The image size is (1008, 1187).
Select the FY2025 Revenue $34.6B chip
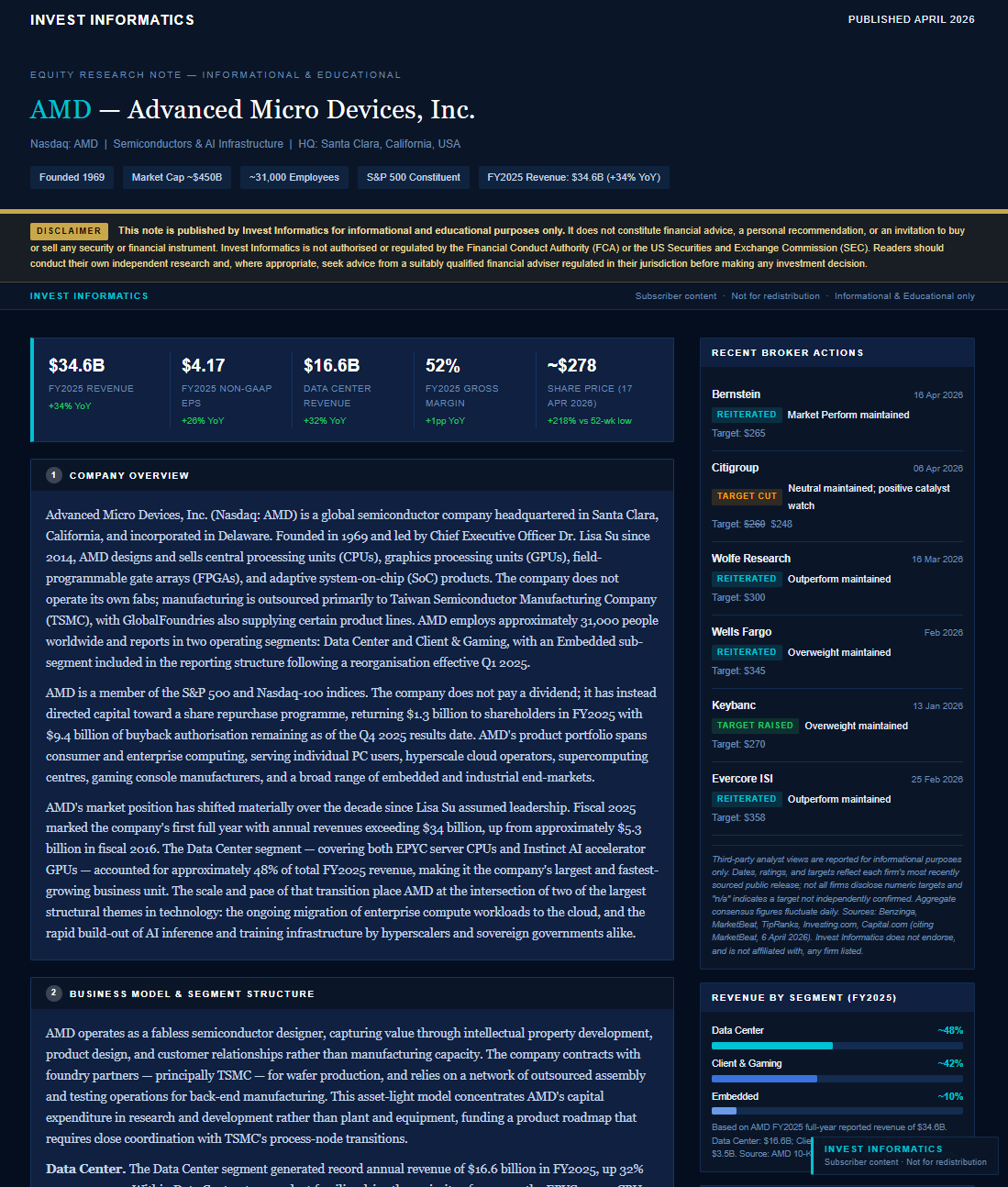point(574,177)
